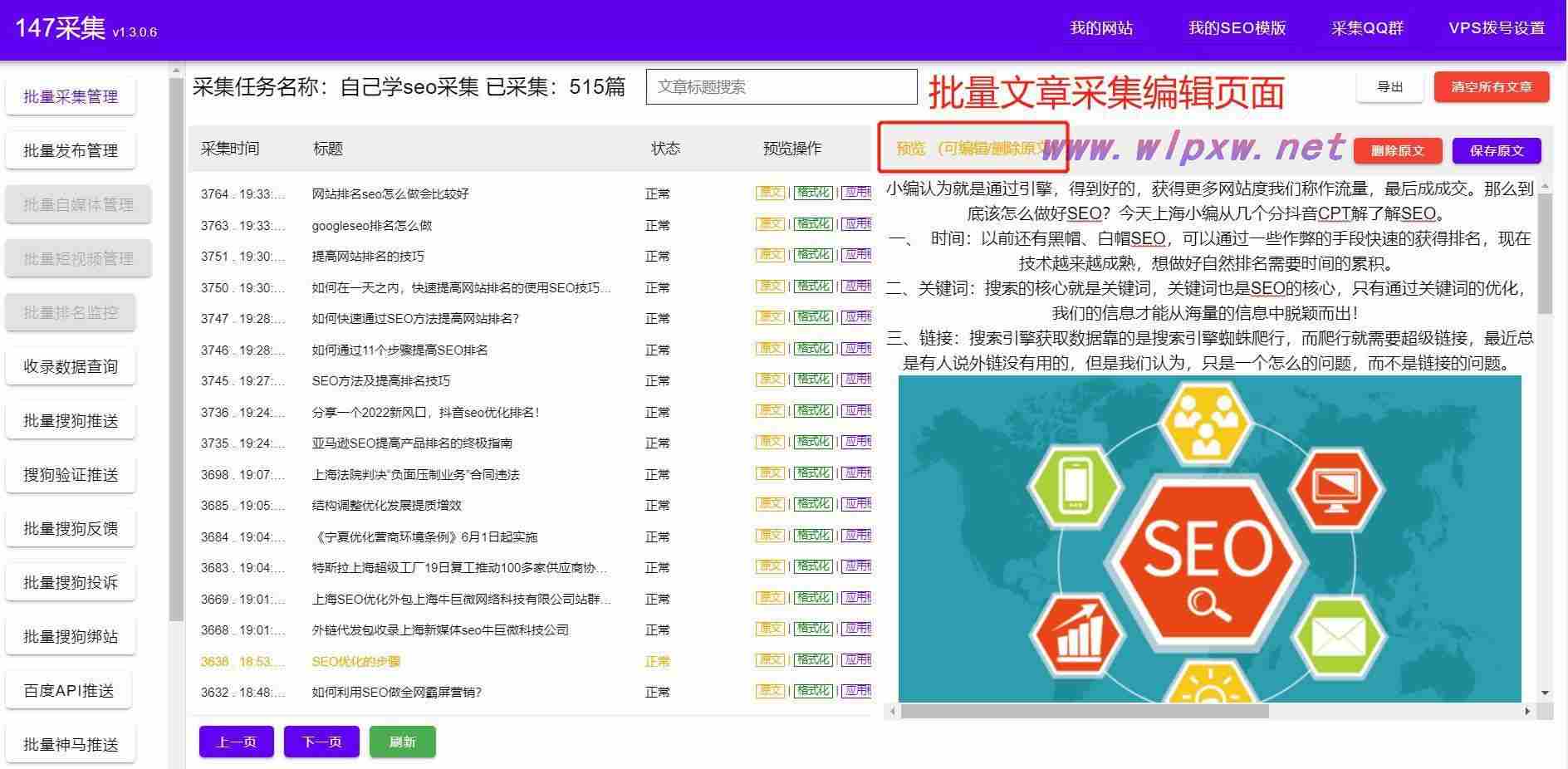Open 批量搜狗绑站
Viewport: 1568px width, 769px height.
pyautogui.click(x=71, y=636)
